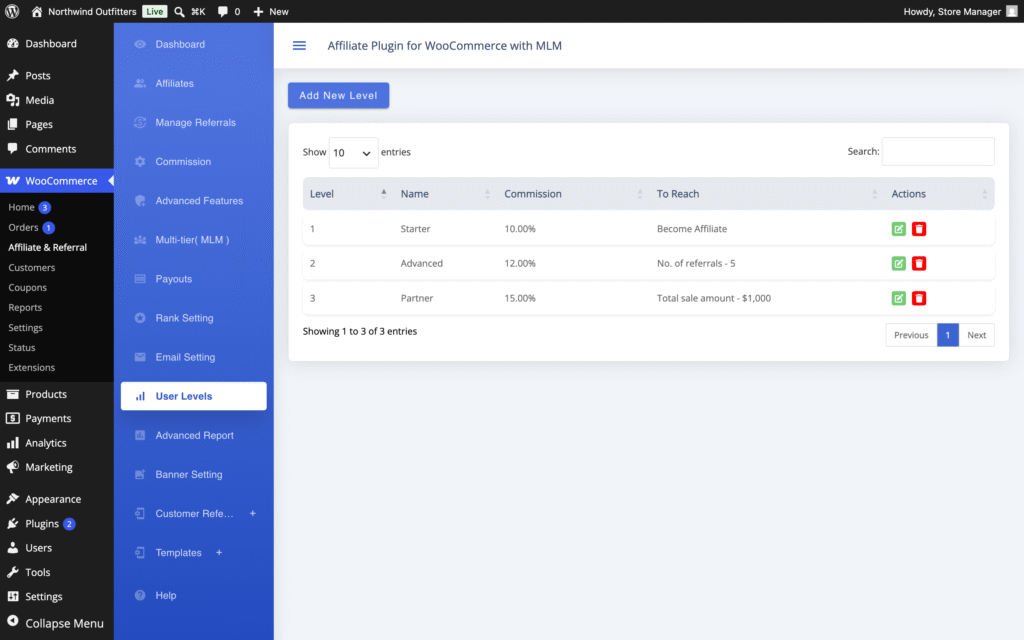Sort by Commission column header

573,194
